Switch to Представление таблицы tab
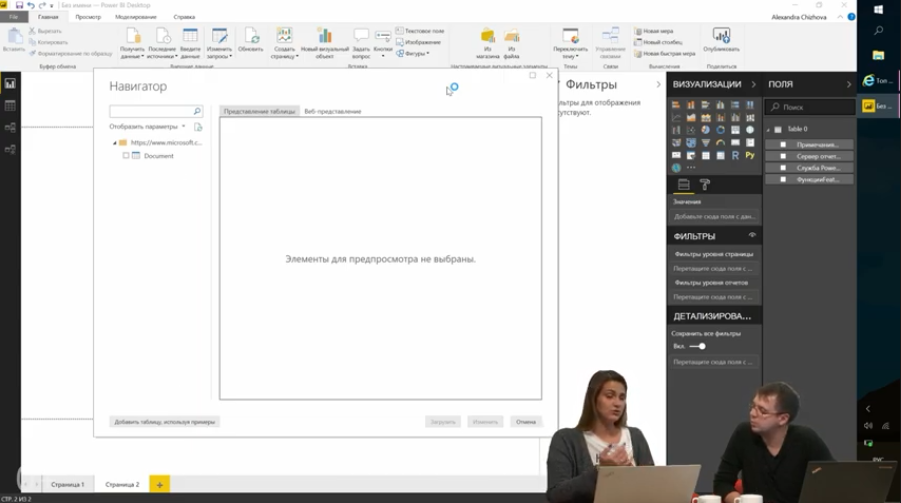Image resolution: width=901 pixels, height=503 pixels. 259,112
